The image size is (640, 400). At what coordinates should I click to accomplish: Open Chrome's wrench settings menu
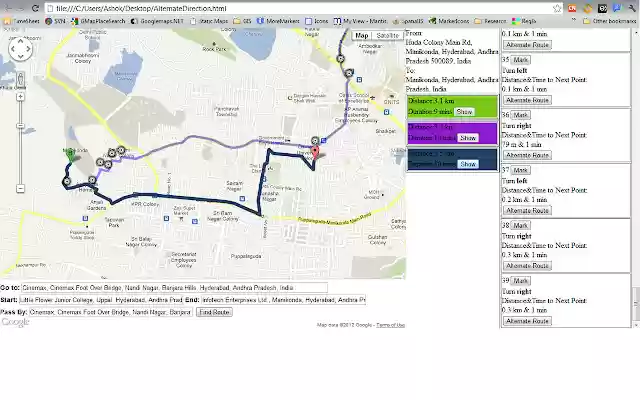click(x=631, y=8)
